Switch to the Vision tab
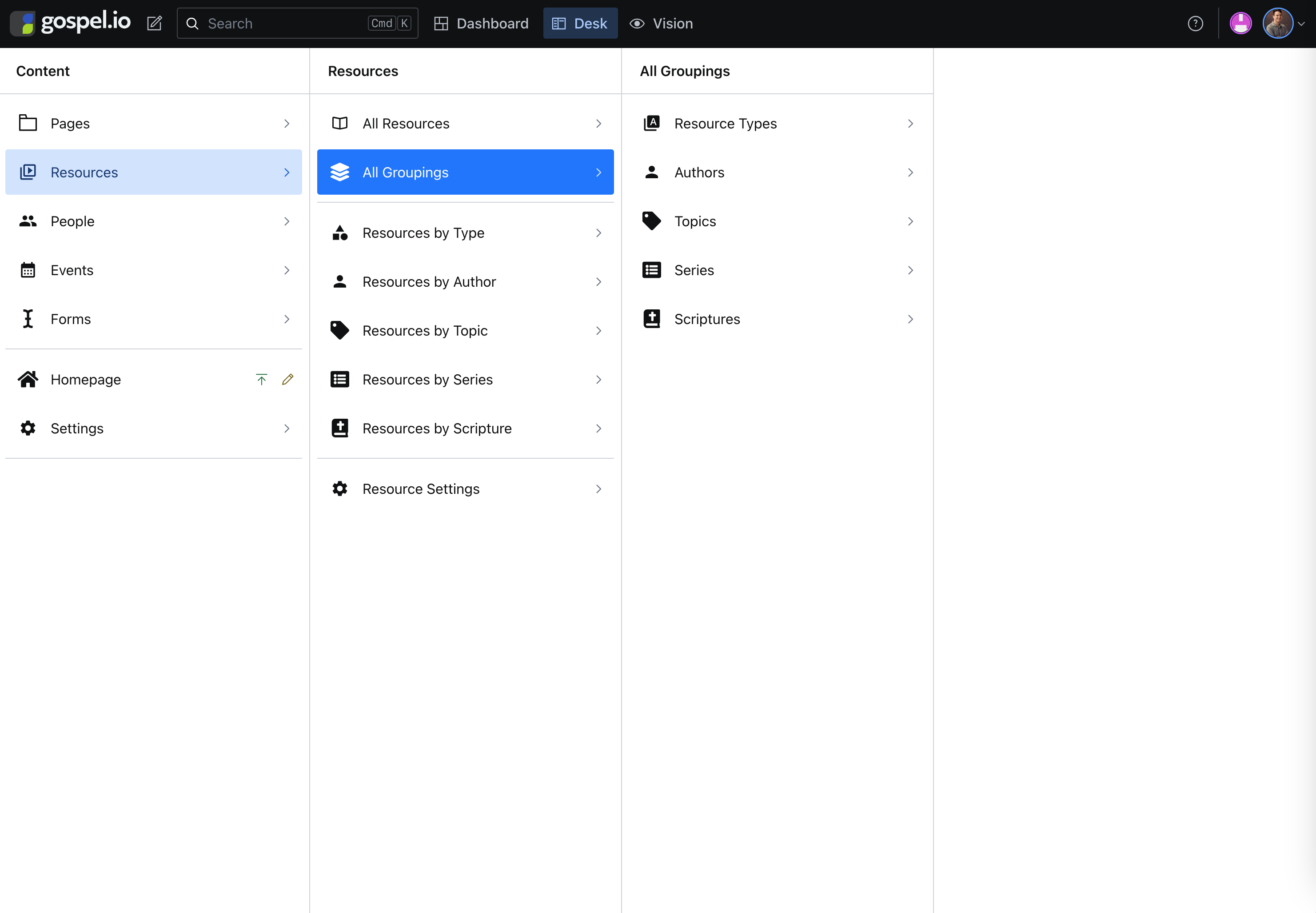 pyautogui.click(x=662, y=24)
